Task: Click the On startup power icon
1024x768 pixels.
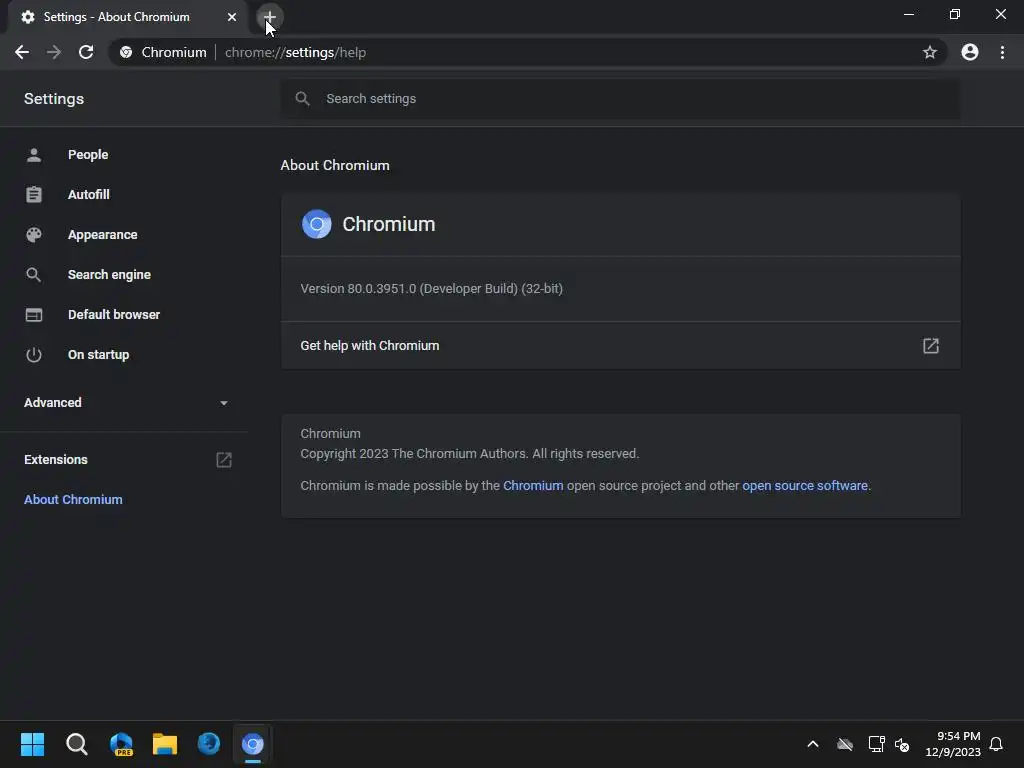Action: pos(34,355)
